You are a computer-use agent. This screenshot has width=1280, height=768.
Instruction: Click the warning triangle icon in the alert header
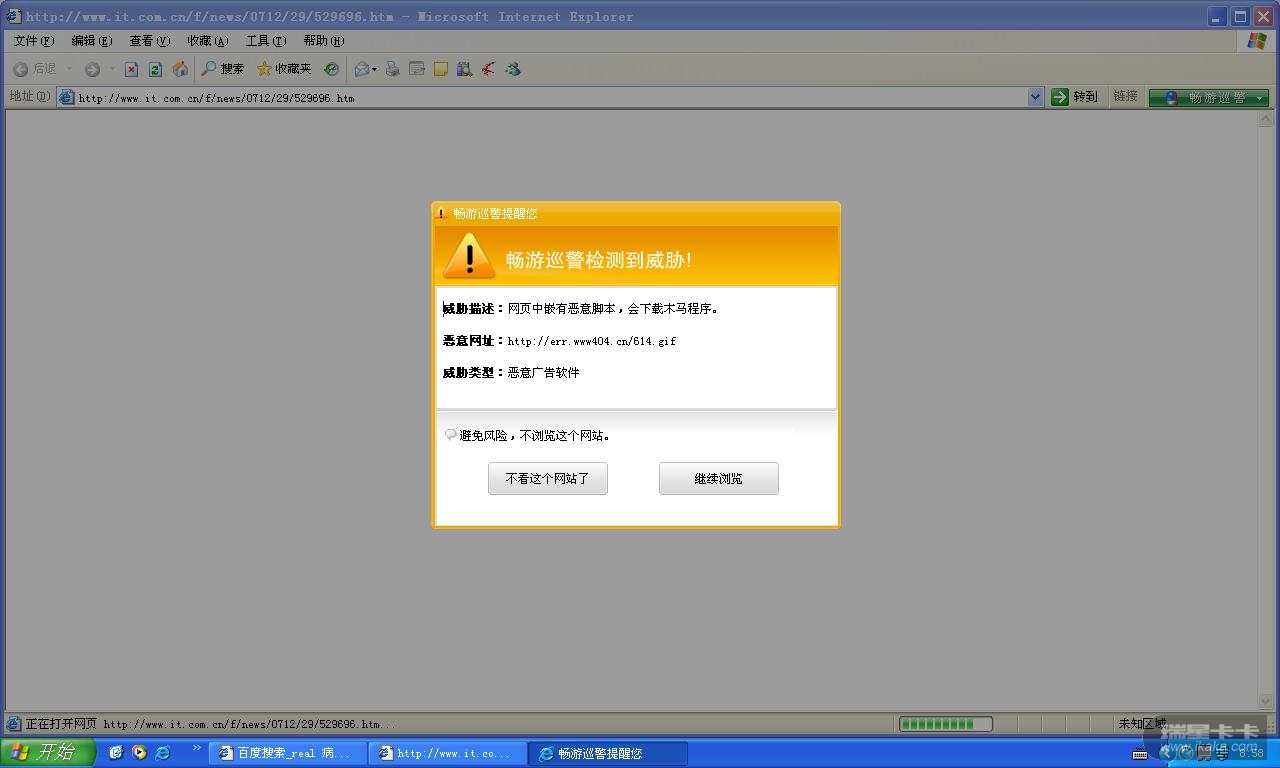pos(469,256)
